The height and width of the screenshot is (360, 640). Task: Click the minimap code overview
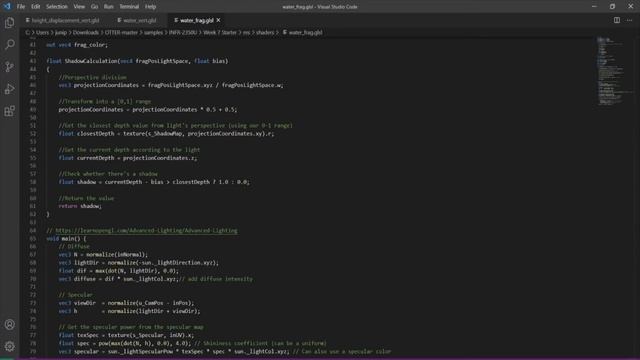[x=614, y=71]
